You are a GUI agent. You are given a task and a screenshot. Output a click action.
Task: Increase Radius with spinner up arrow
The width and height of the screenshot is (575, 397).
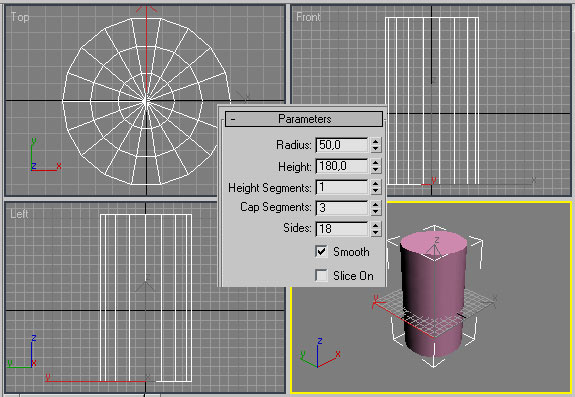point(375,141)
